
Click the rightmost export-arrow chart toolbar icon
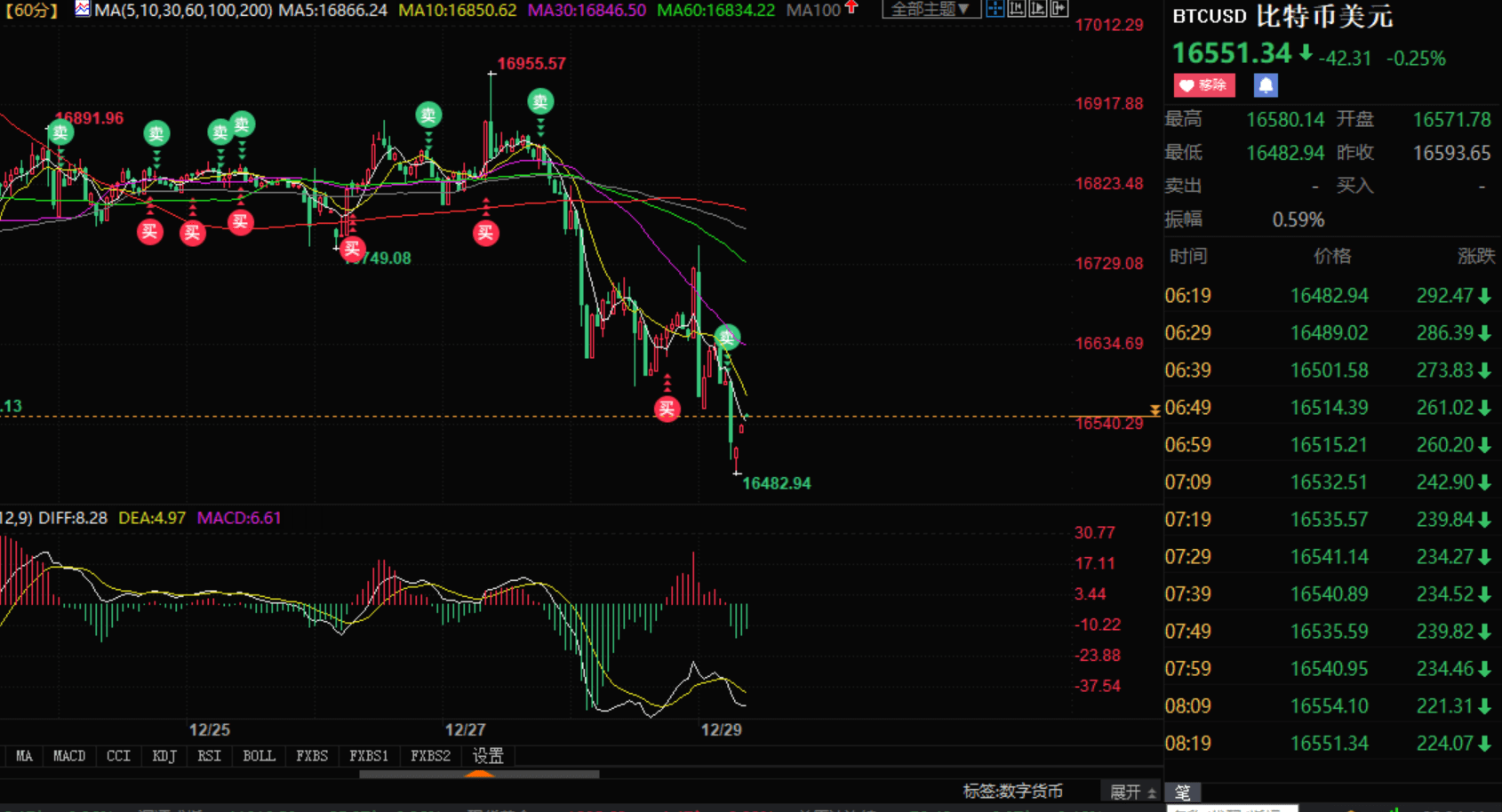1059,9
